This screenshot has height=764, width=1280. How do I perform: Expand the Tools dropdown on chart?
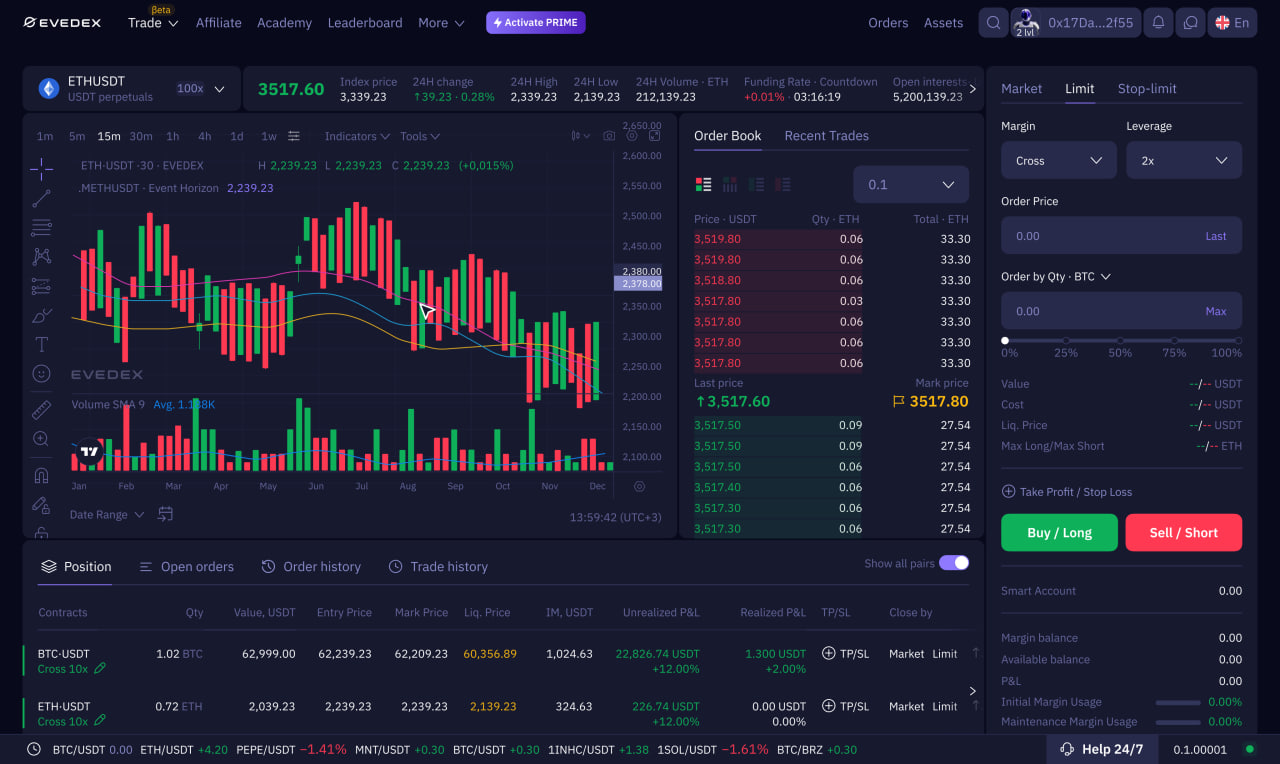pyautogui.click(x=420, y=136)
